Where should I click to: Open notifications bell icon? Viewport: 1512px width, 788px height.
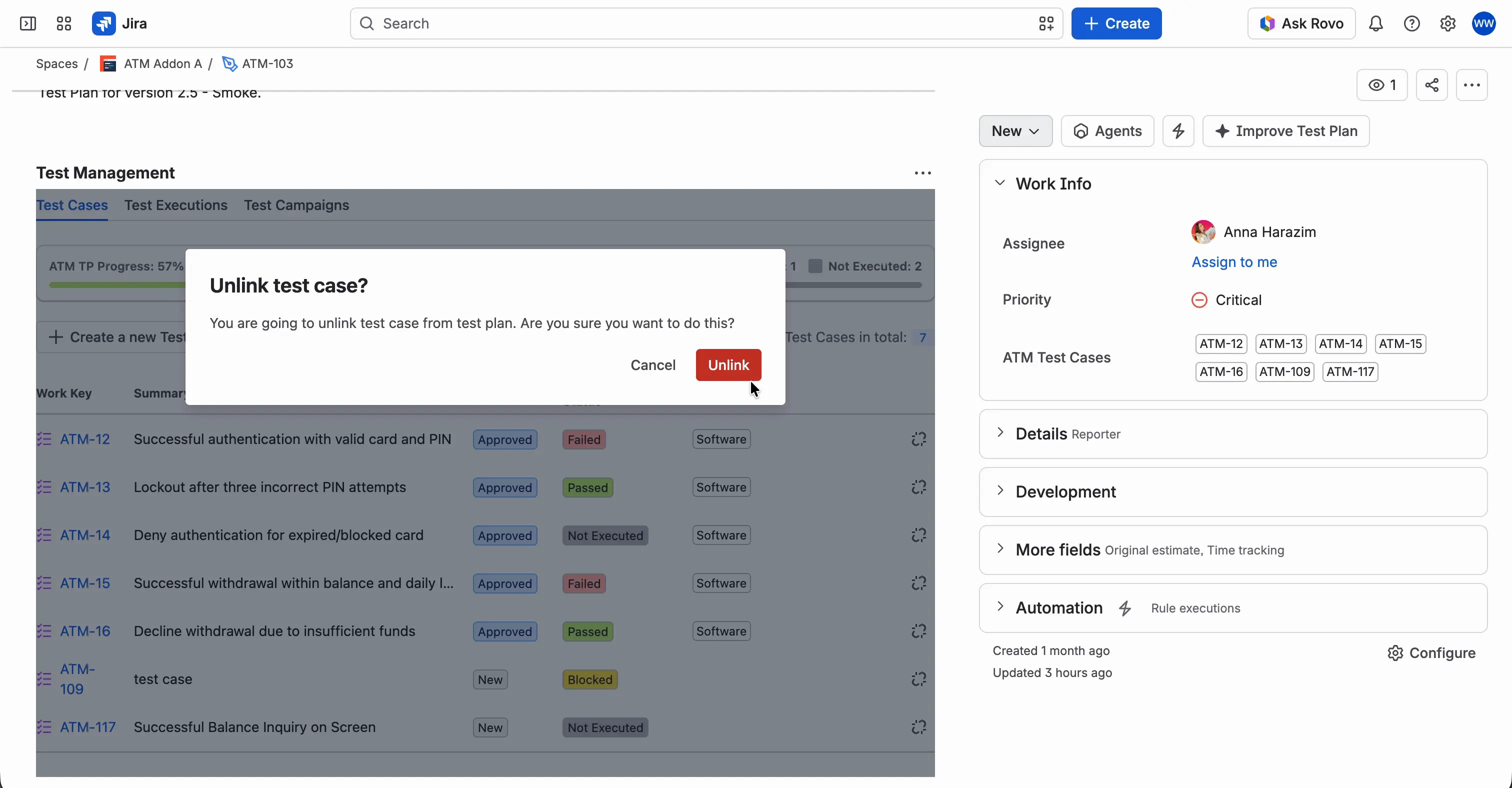[x=1376, y=23]
